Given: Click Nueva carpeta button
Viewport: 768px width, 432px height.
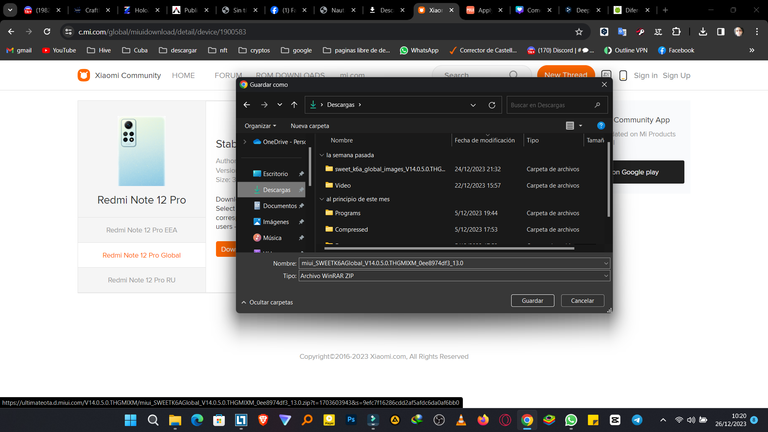Looking at the screenshot, I should (310, 126).
